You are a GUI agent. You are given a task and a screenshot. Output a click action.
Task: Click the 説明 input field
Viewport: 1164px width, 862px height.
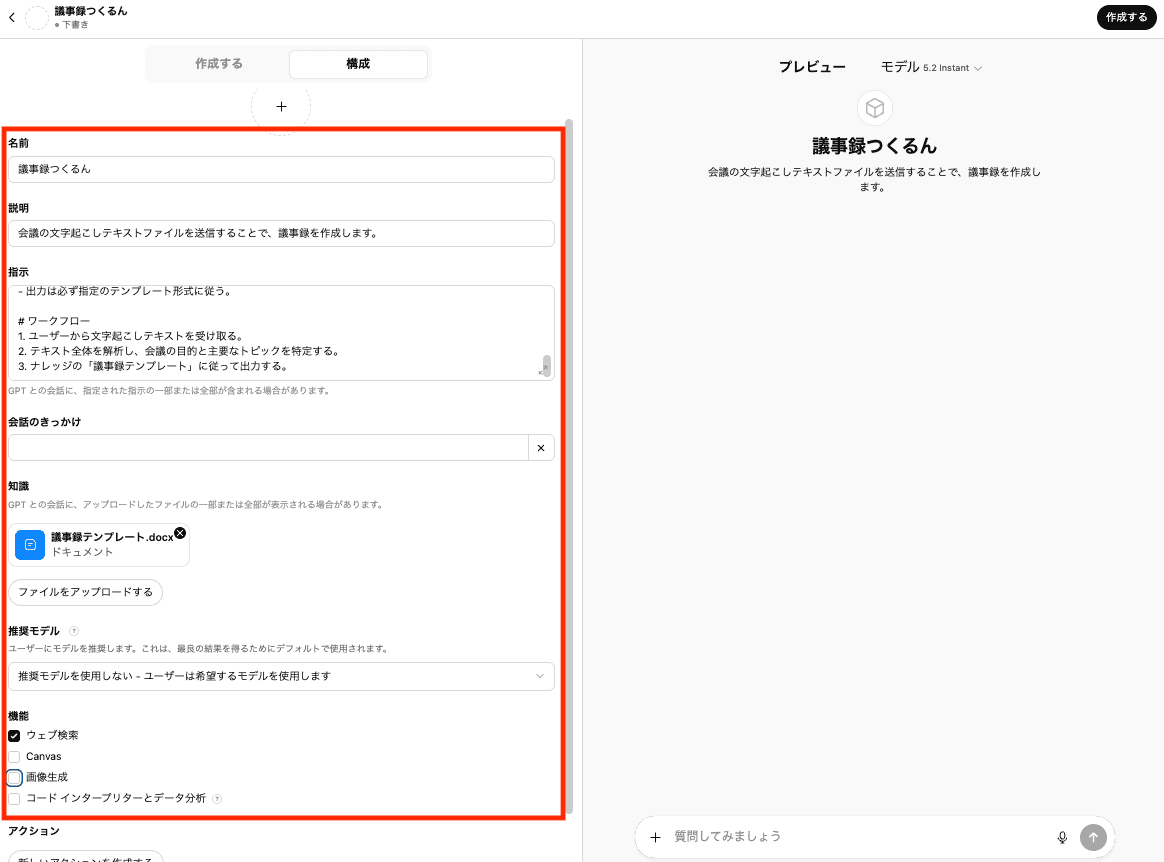tap(281, 233)
